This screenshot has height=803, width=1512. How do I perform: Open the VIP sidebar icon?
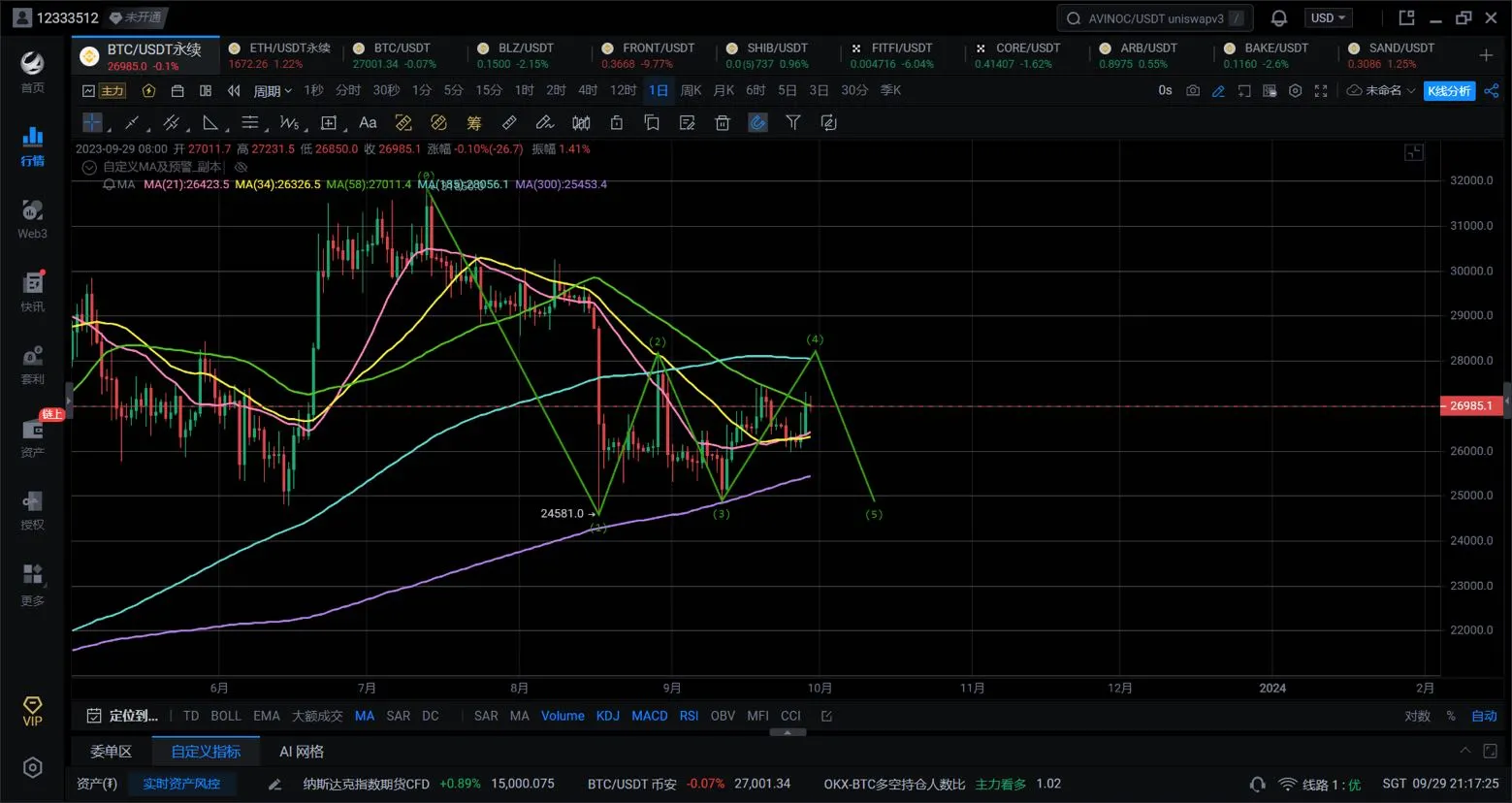click(x=32, y=710)
